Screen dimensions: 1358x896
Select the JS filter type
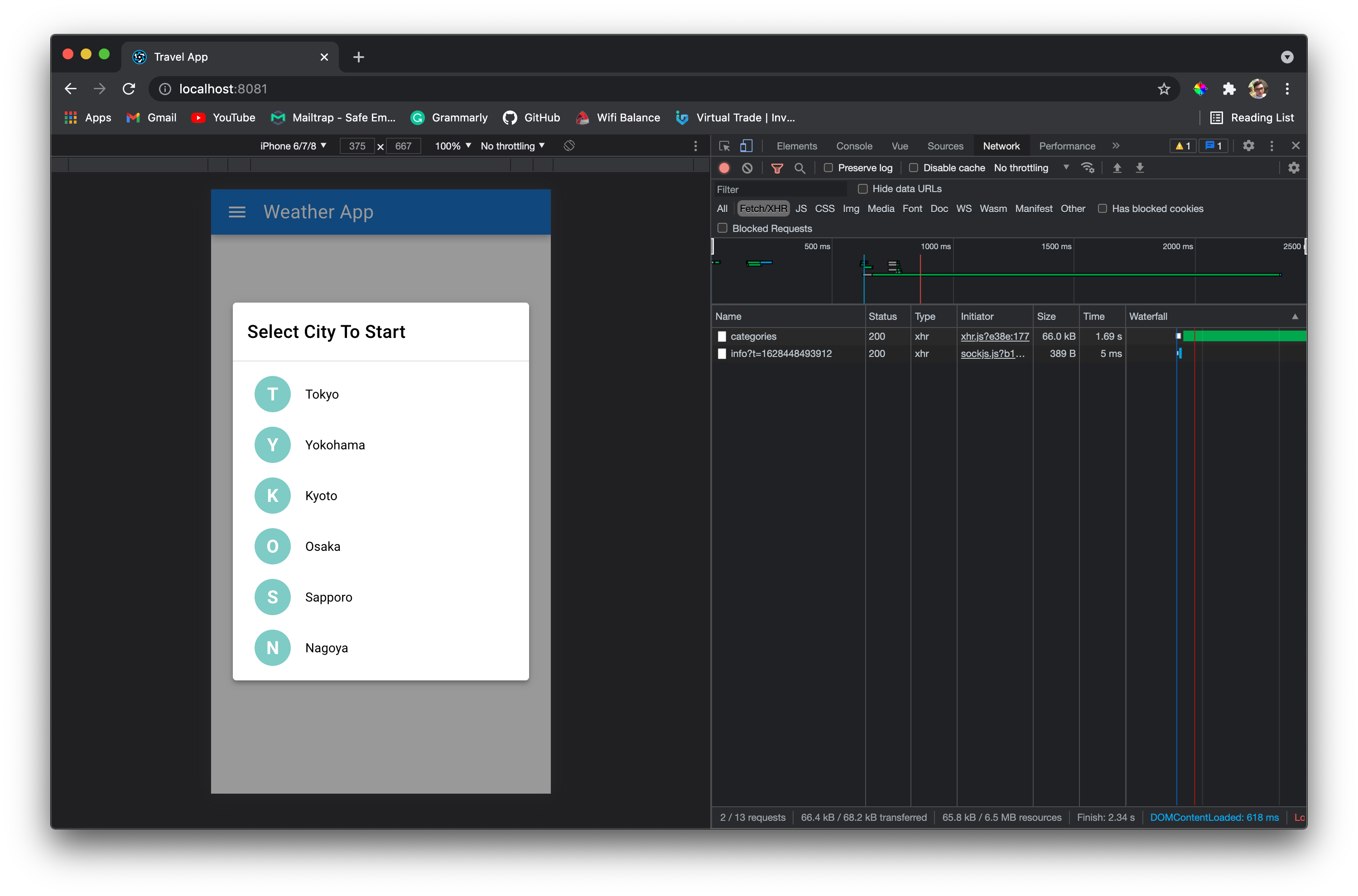tap(801, 208)
